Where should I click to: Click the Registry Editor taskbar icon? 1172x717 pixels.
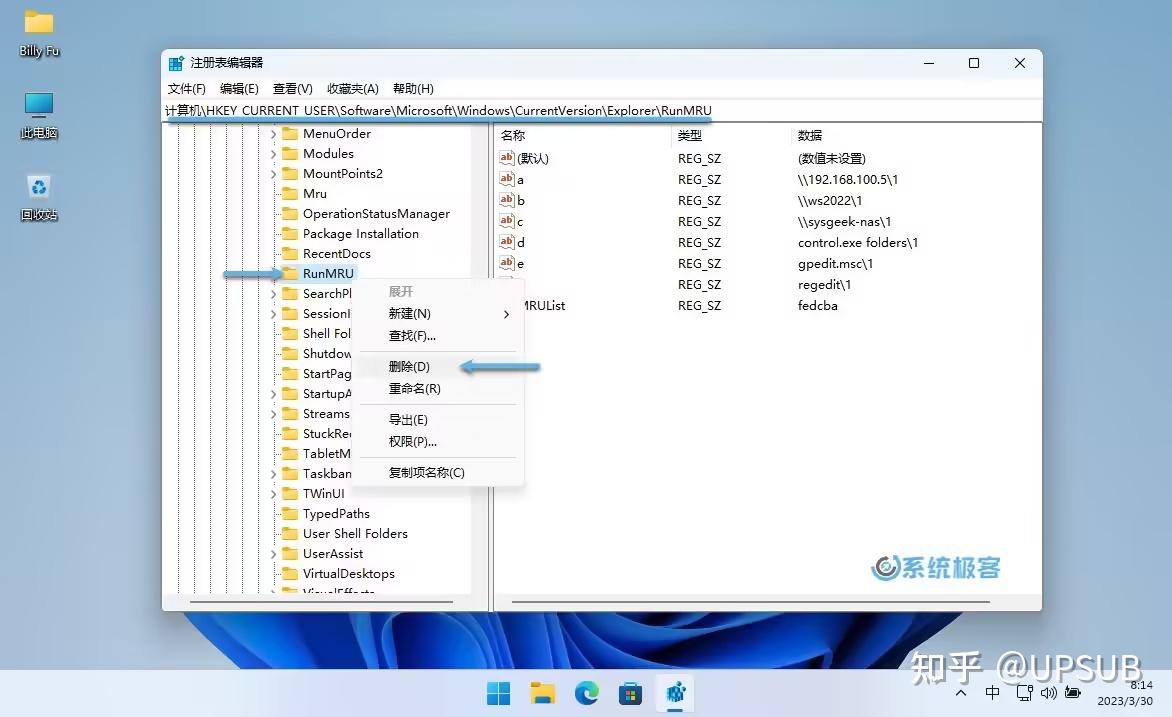point(674,692)
